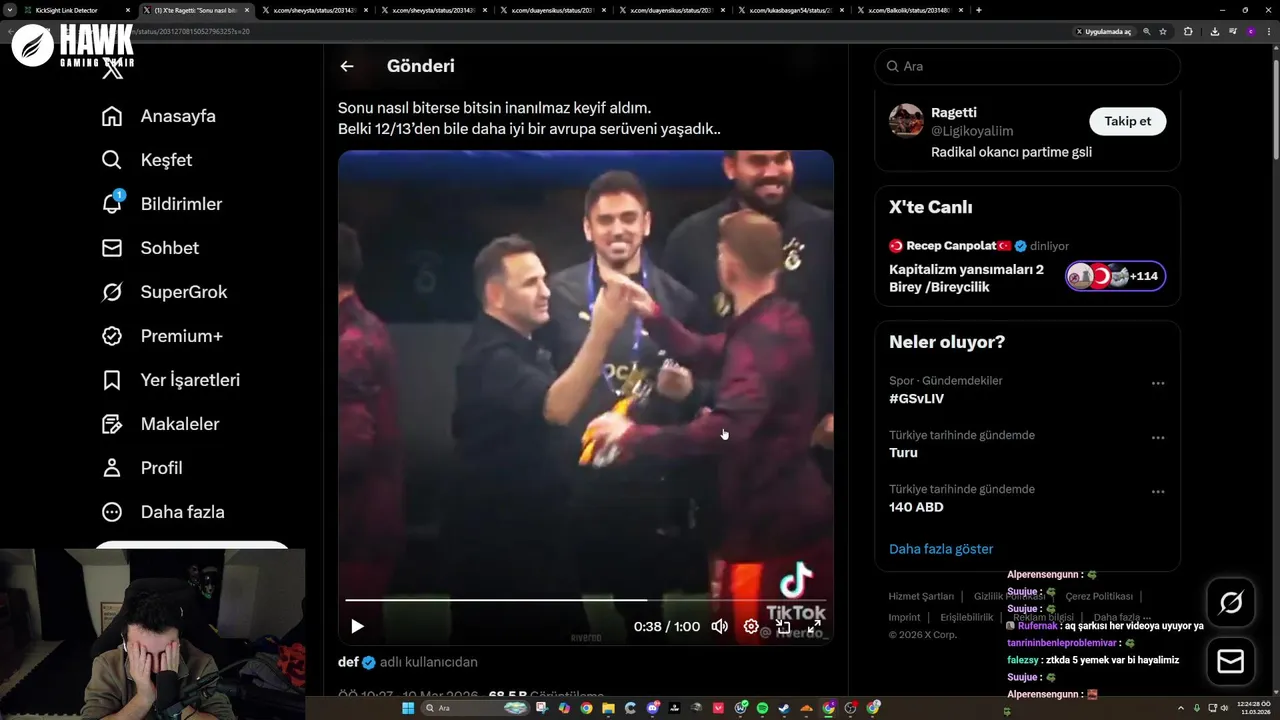Open more options for #GSvLIV trend
1280x720 pixels.
tap(1158, 383)
